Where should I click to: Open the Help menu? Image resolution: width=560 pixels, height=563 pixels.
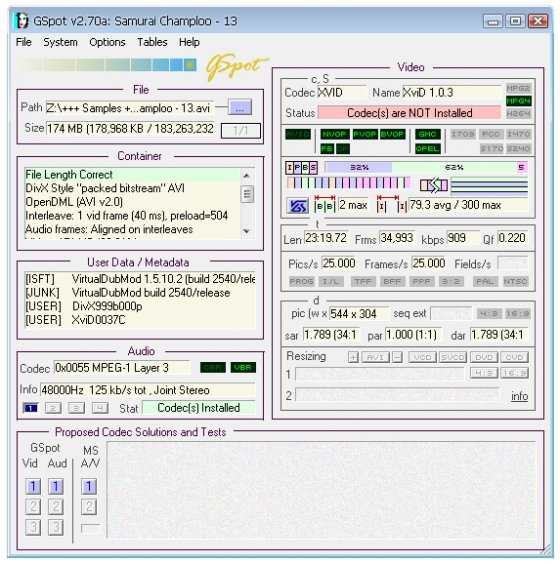pos(189,42)
